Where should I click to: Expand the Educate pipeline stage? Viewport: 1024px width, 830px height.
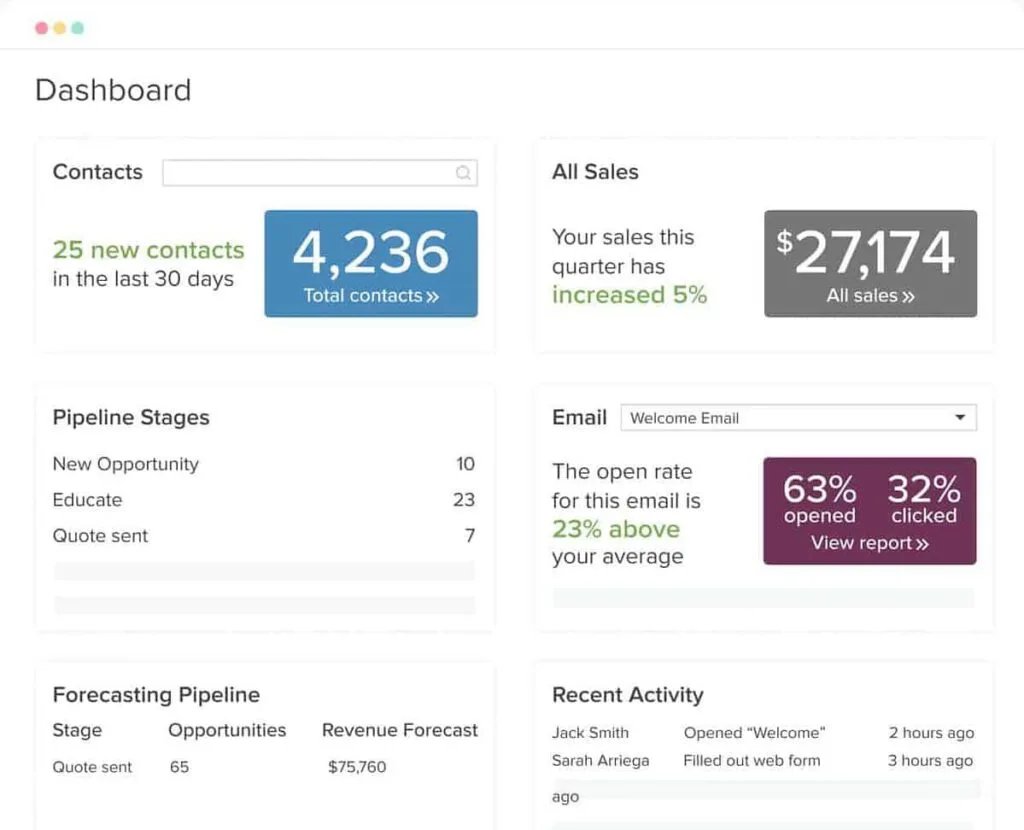click(x=88, y=500)
